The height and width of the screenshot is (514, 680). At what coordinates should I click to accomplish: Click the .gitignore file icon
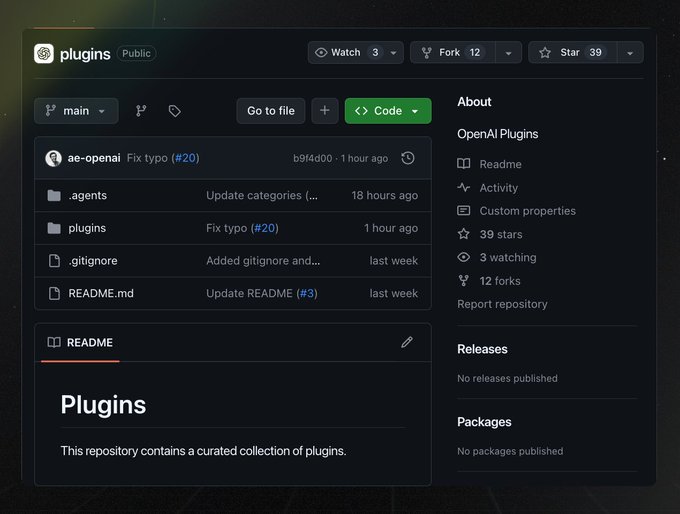click(54, 261)
